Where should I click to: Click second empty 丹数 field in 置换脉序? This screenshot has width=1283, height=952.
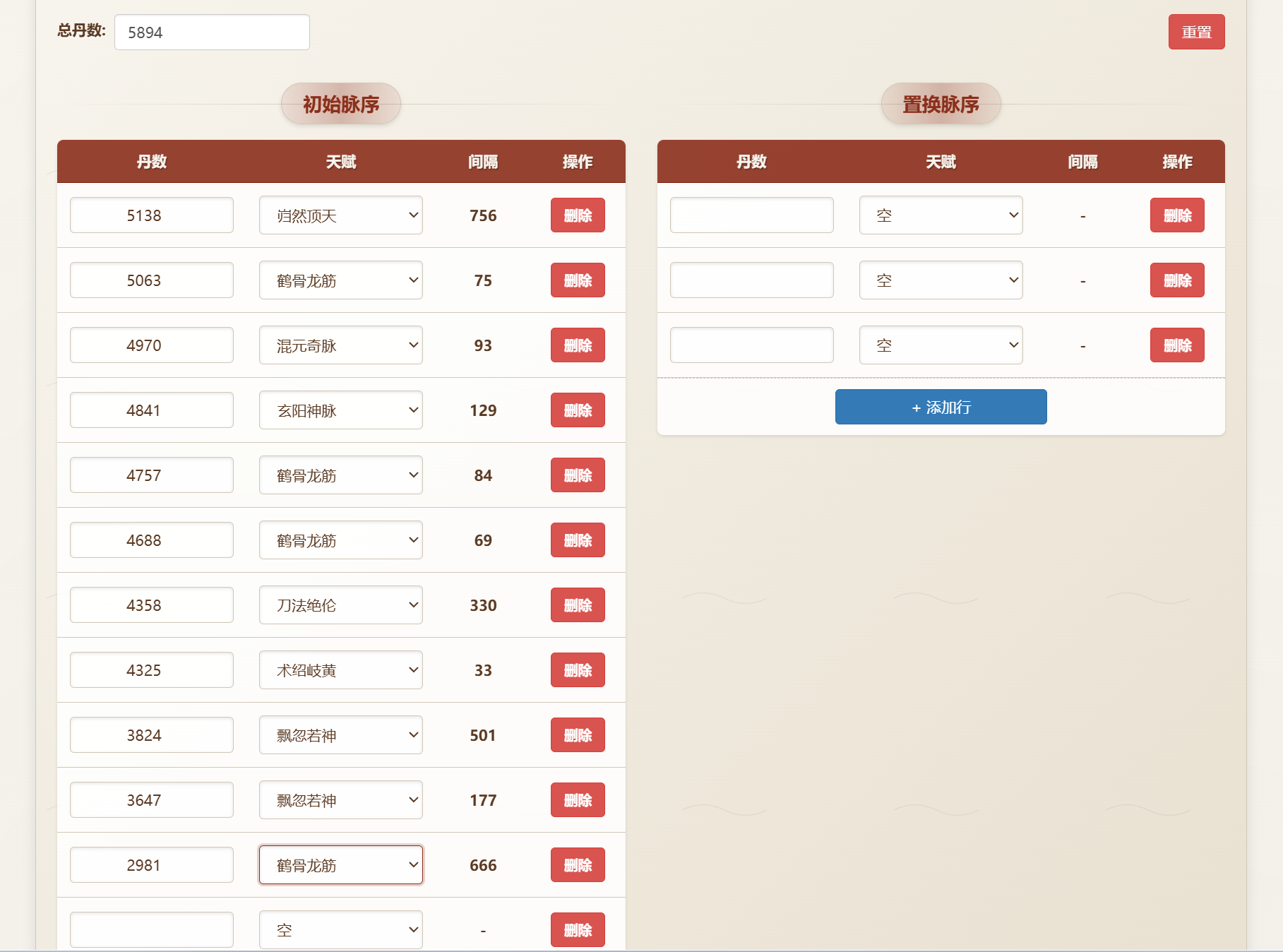tap(751, 280)
